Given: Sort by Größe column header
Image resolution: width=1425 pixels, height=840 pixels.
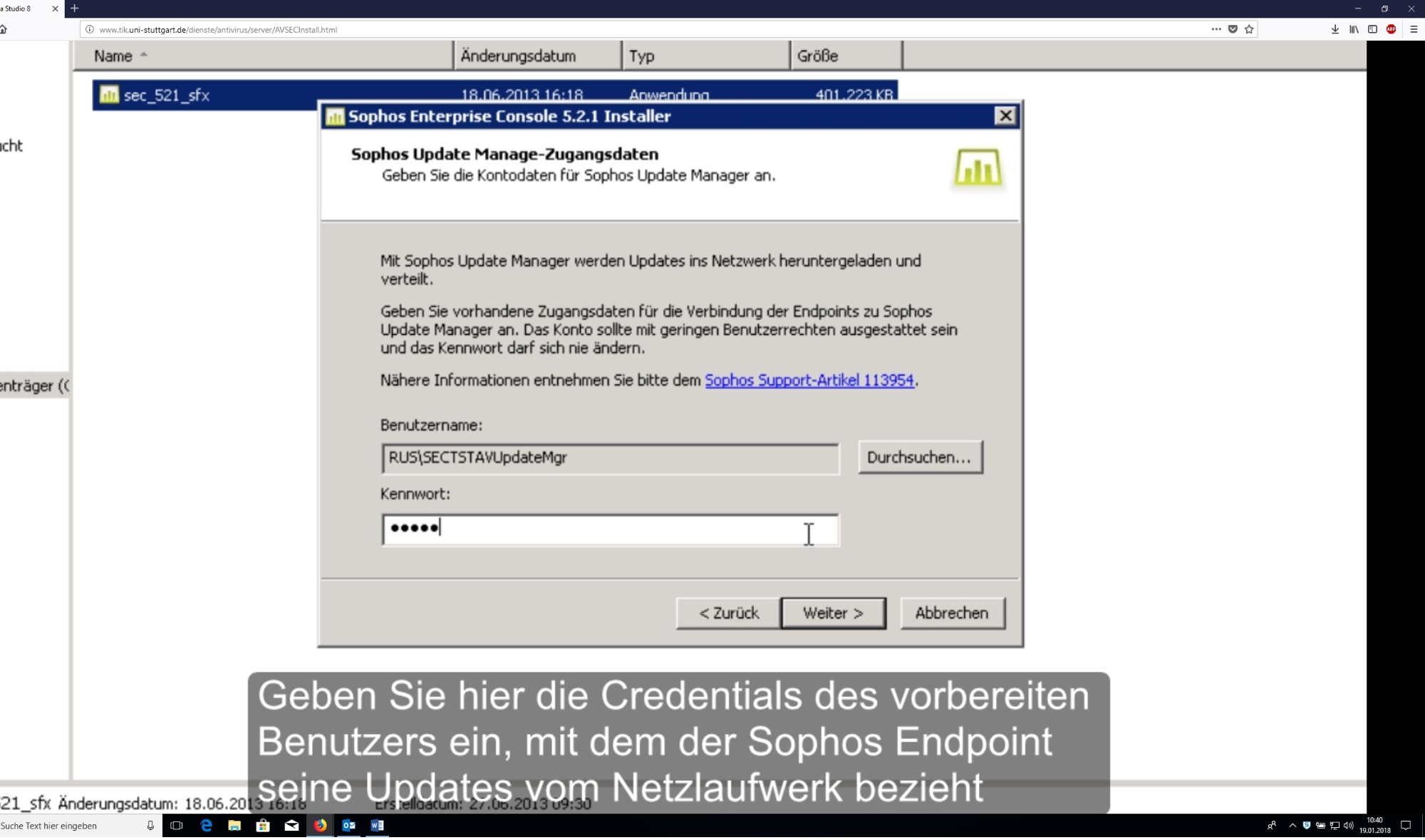Looking at the screenshot, I should [x=846, y=56].
